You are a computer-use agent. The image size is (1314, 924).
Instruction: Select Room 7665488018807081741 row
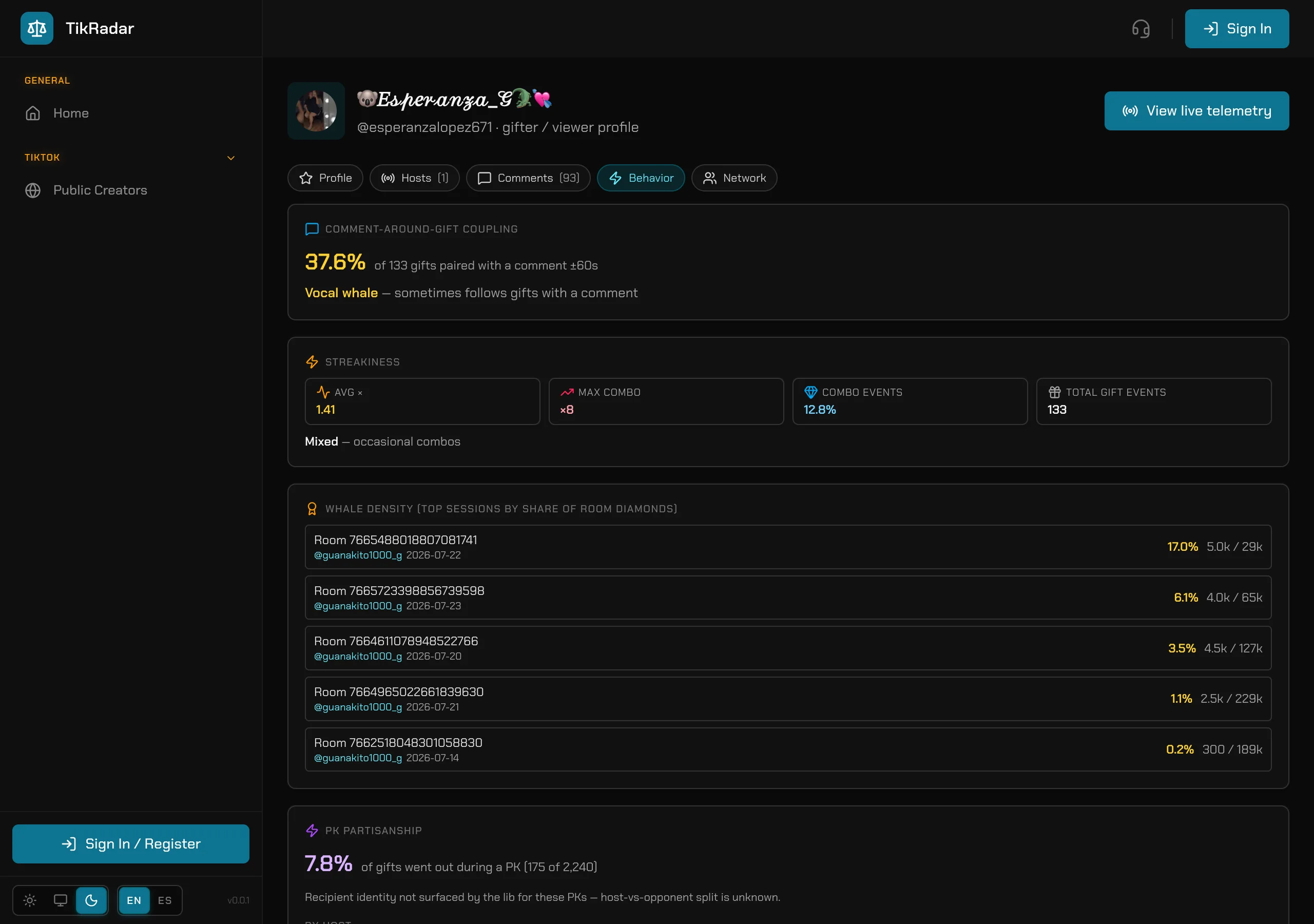point(788,547)
